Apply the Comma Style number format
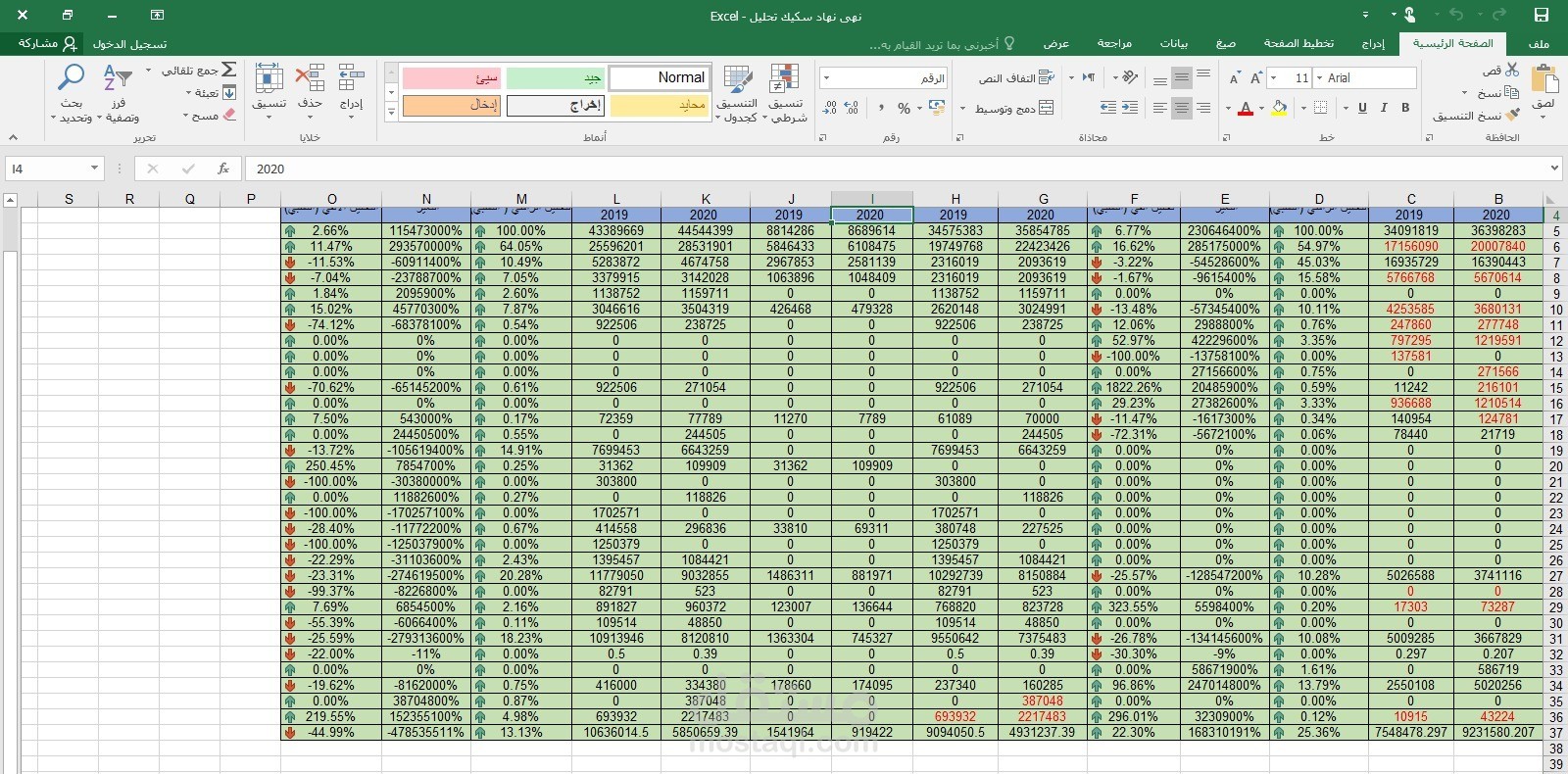The width and height of the screenshot is (1568, 774). 881,108
